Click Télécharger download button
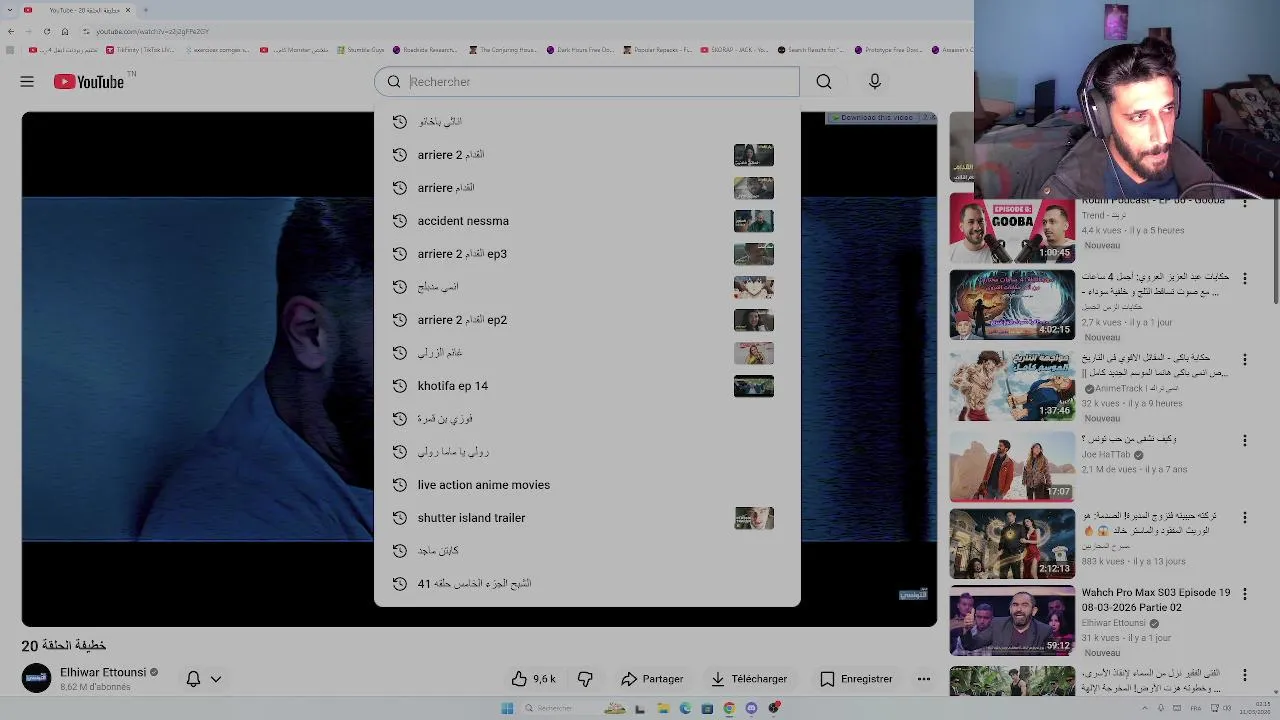1280x720 pixels. coord(749,679)
